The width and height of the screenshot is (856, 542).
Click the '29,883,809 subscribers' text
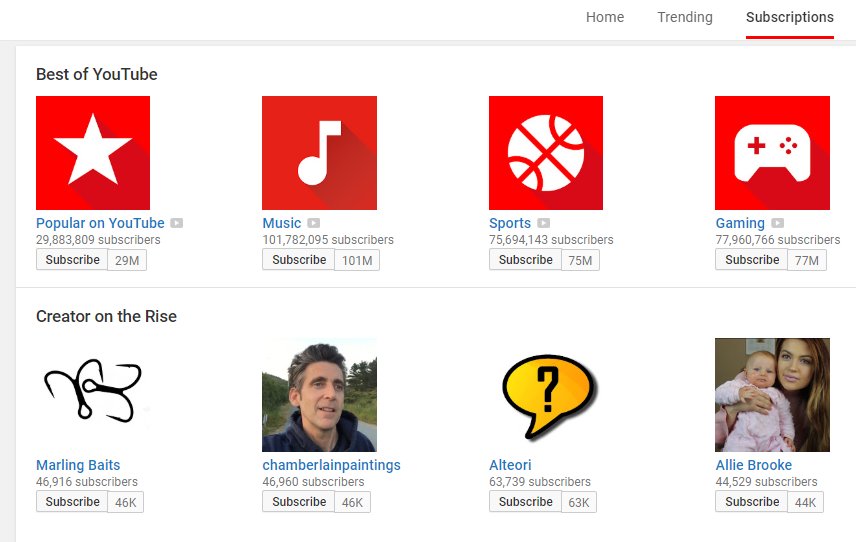tap(98, 240)
